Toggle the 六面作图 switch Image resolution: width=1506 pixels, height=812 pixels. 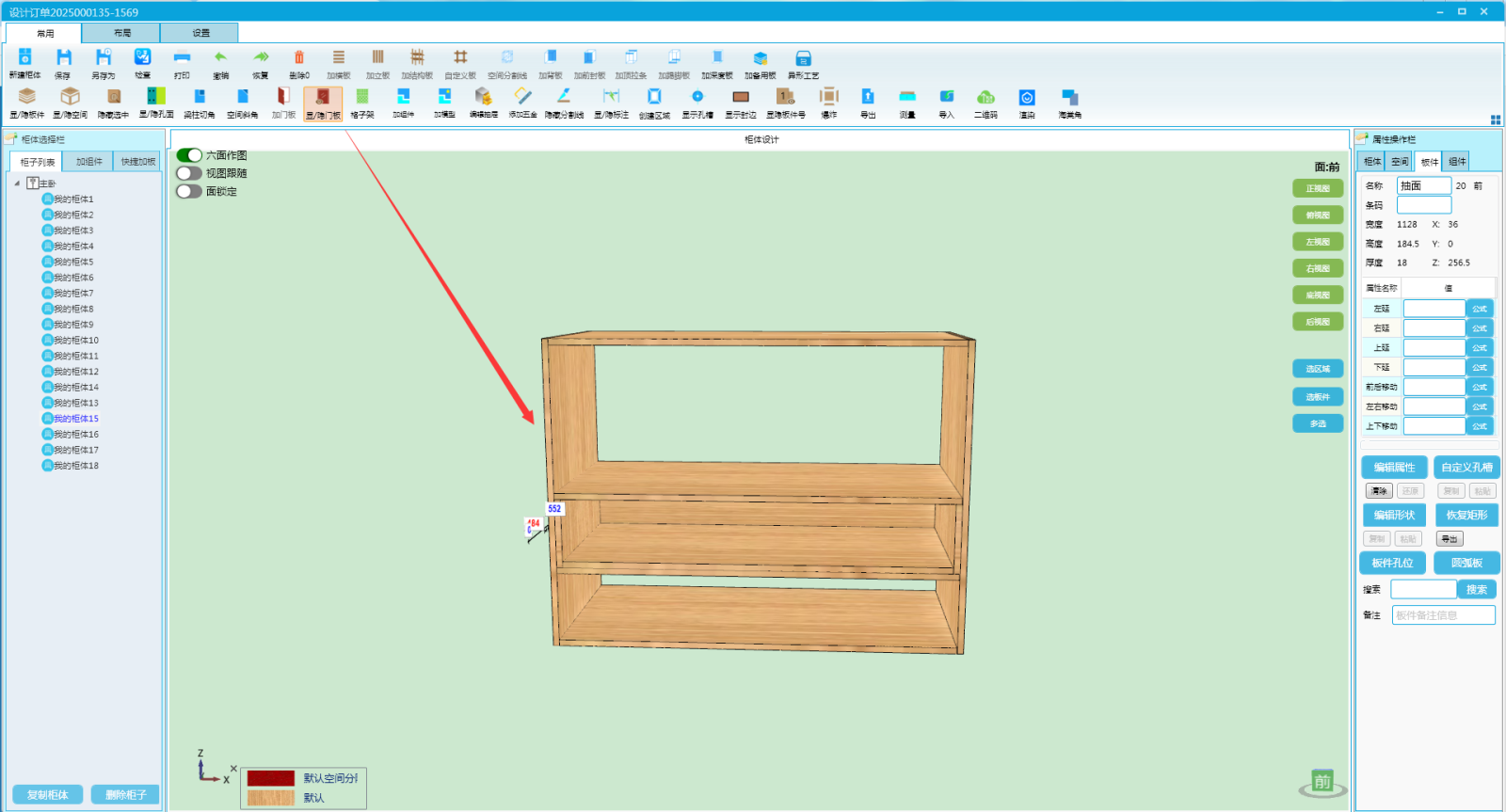coord(189,155)
